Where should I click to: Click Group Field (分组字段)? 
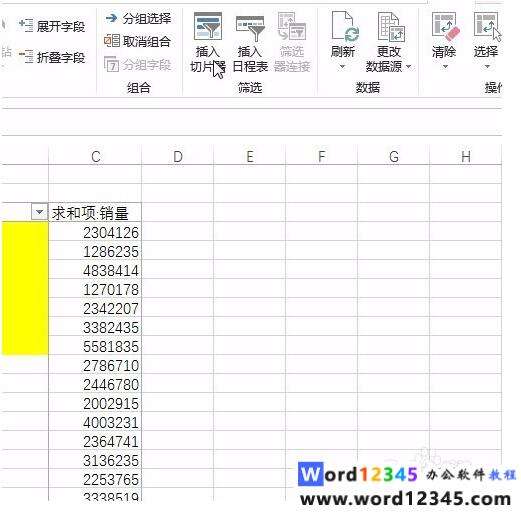coord(137,65)
